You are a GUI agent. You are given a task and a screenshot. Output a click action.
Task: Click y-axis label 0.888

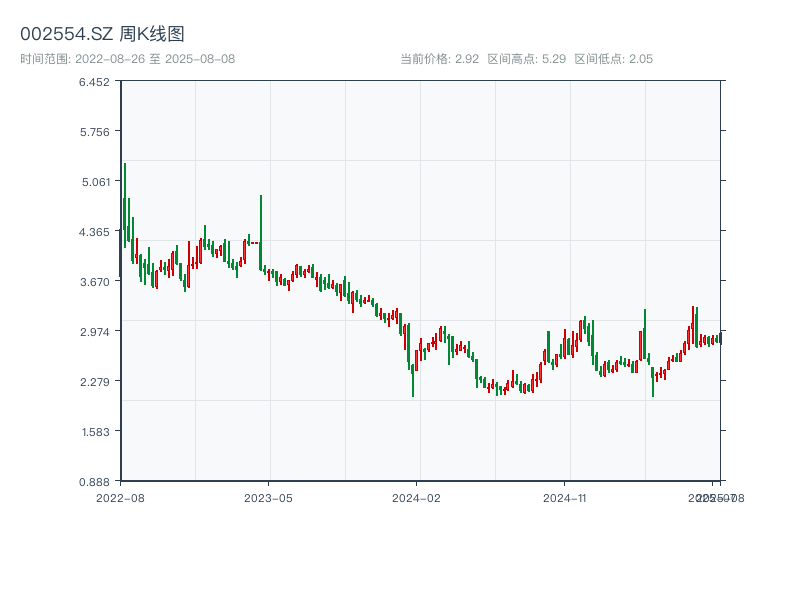(94, 482)
